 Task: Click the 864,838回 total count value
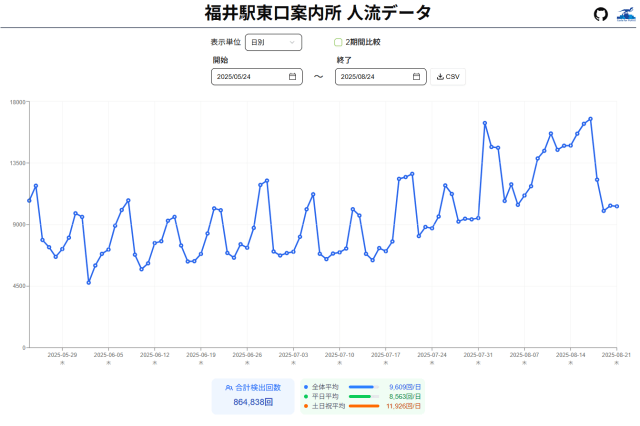253,402
